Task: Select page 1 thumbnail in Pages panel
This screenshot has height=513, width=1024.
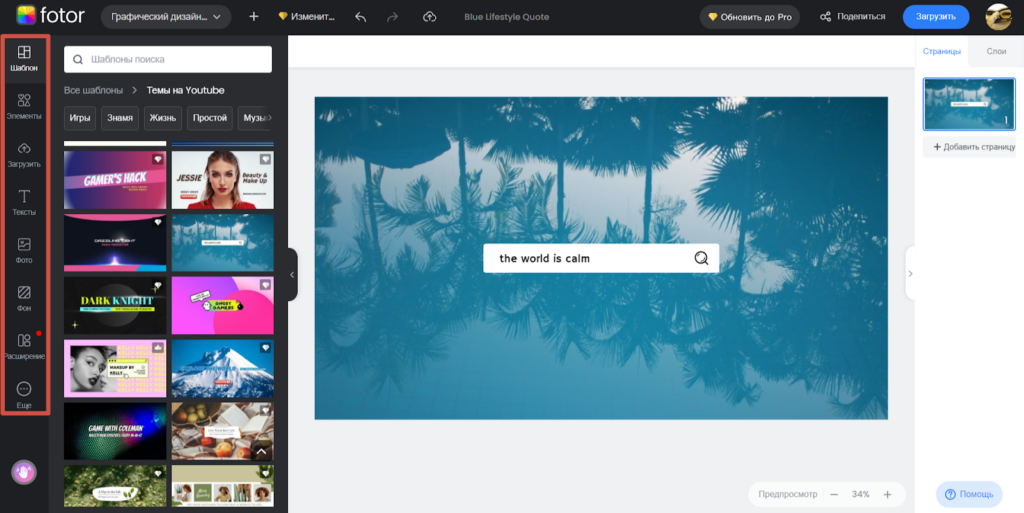Action: click(969, 104)
